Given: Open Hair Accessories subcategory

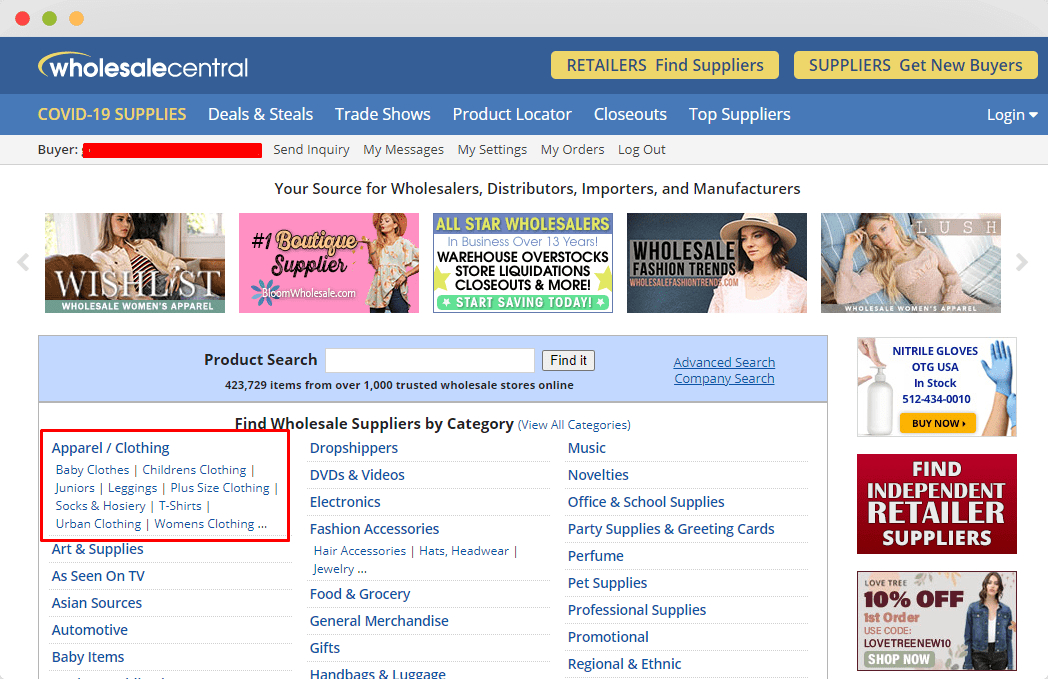Looking at the screenshot, I should pos(360,551).
